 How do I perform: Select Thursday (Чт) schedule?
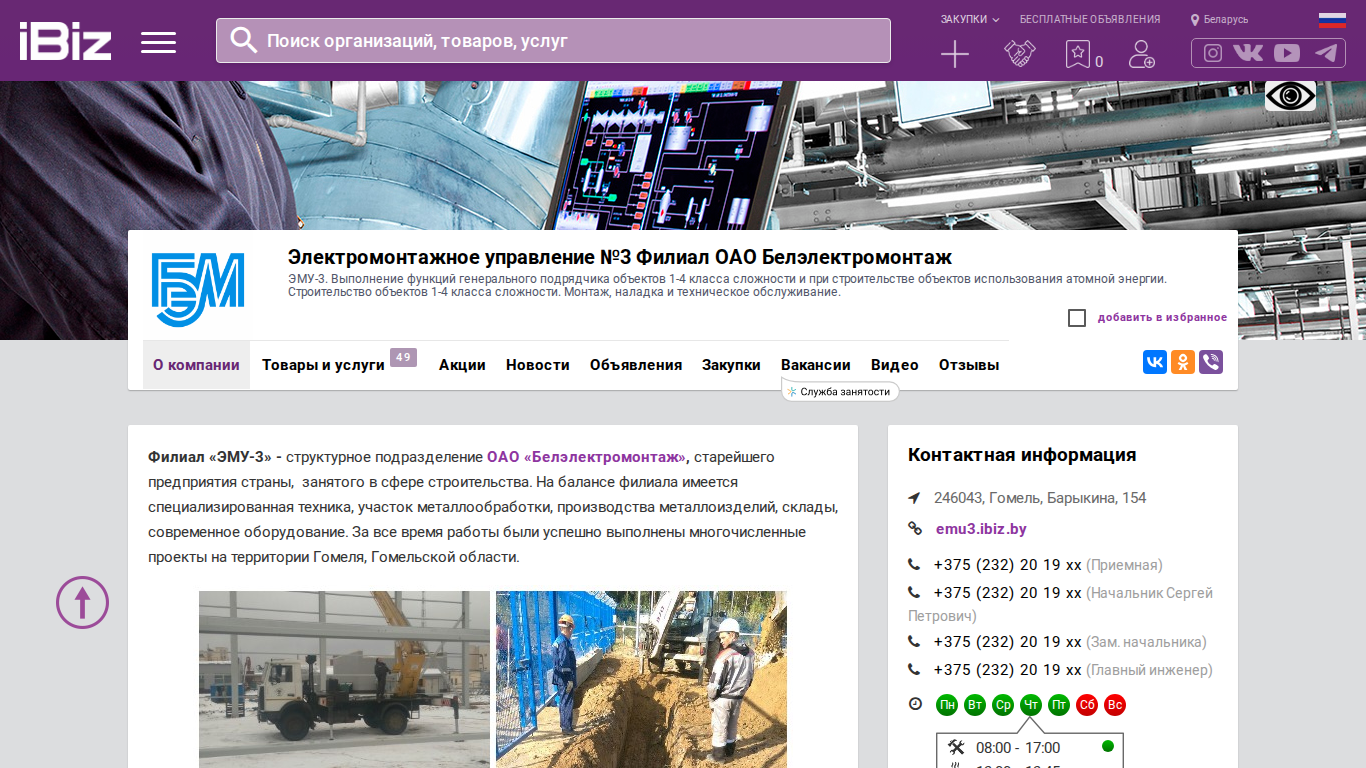coord(1031,705)
